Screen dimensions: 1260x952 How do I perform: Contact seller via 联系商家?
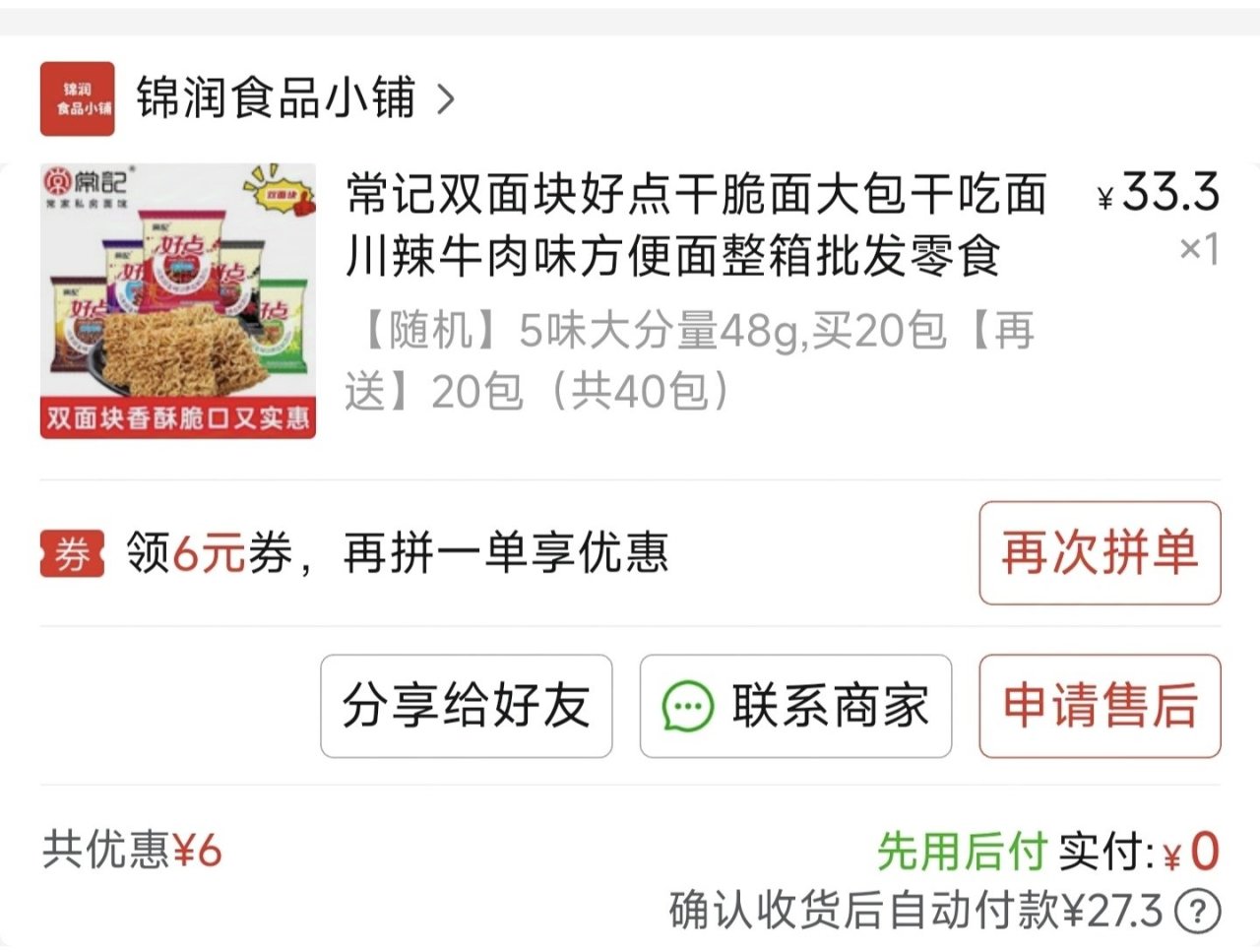pyautogui.click(x=795, y=706)
